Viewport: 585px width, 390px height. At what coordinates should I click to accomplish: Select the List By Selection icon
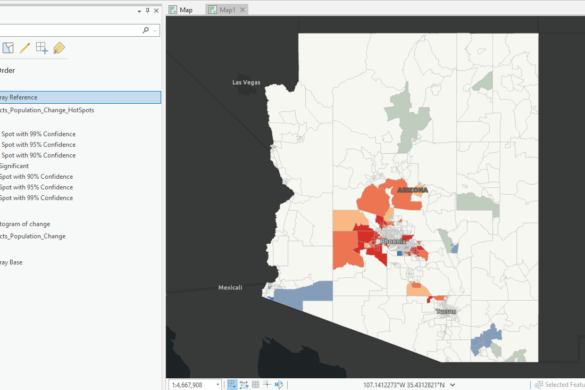pyautogui.click(x=8, y=48)
